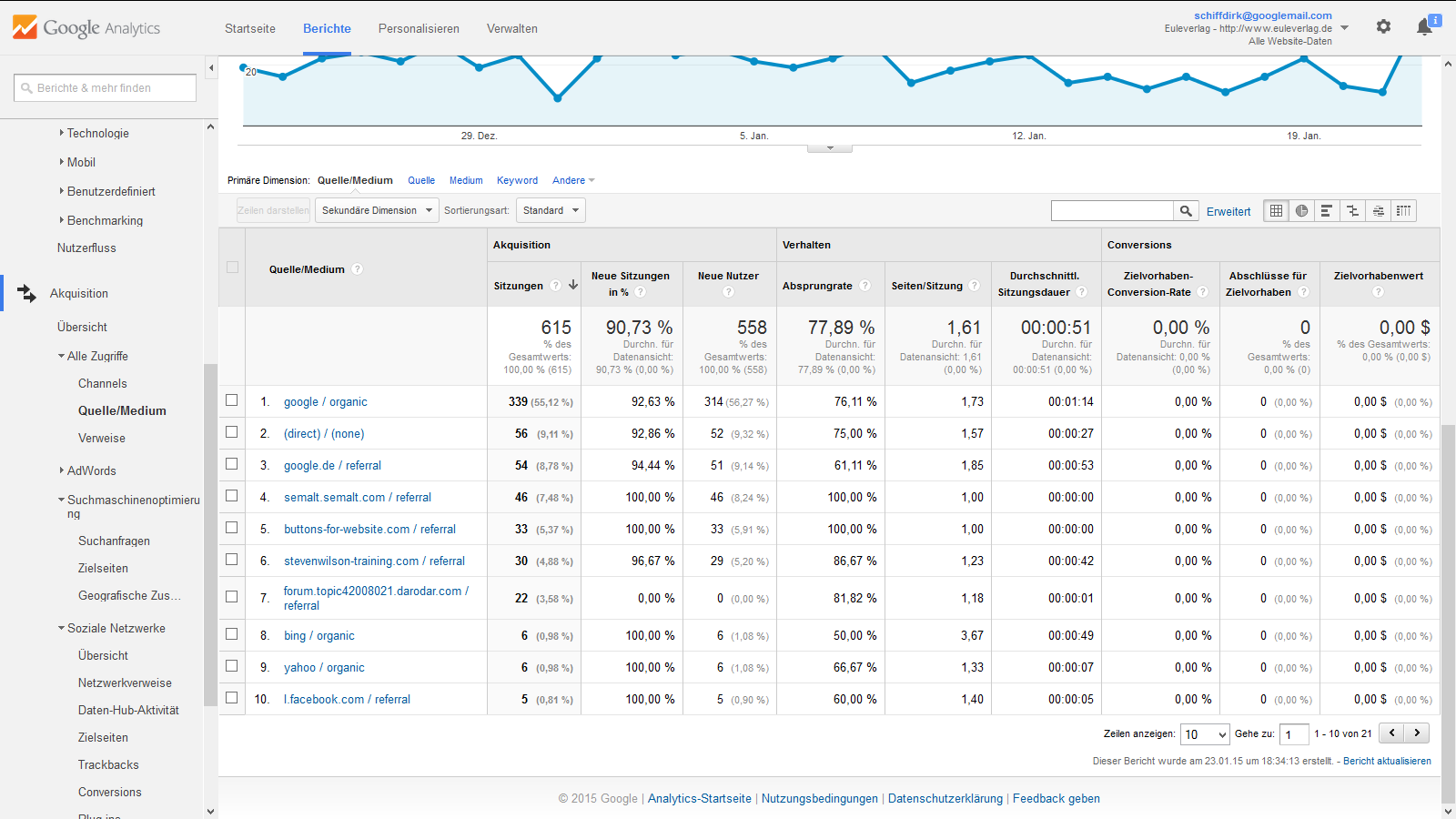Open help icon beside Absprungrate
The width and height of the screenshot is (1456, 819).
pyautogui.click(x=865, y=286)
